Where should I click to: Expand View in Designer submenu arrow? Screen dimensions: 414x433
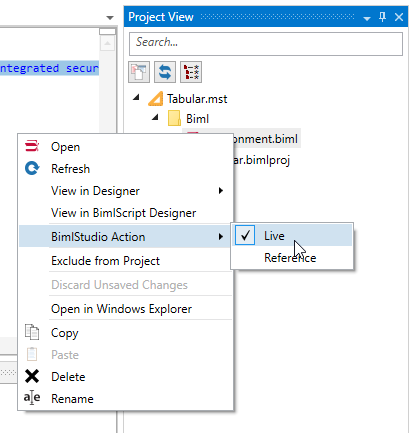(221, 191)
